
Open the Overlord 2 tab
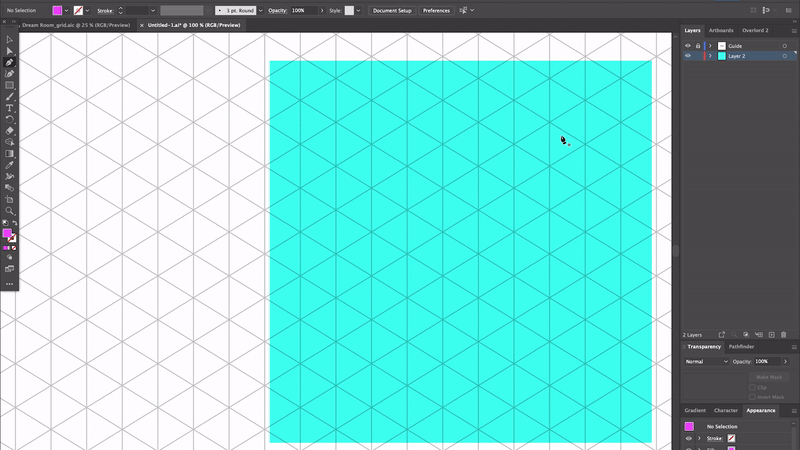tap(755, 31)
